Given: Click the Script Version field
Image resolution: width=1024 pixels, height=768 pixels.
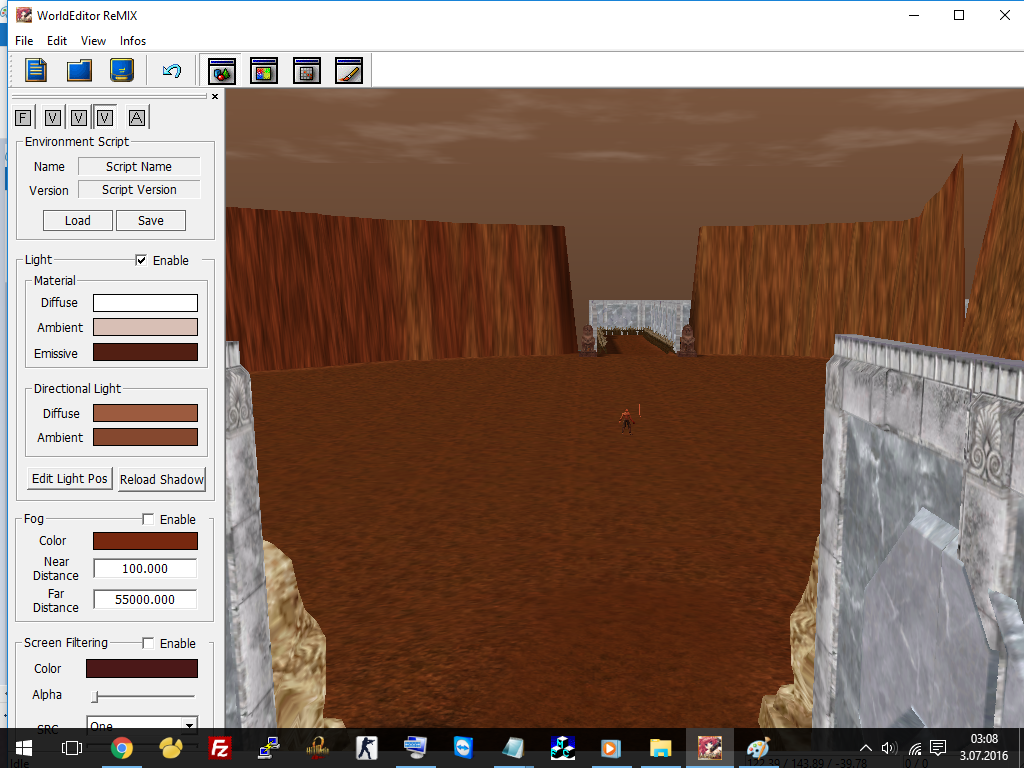Looking at the screenshot, I should tap(139, 189).
